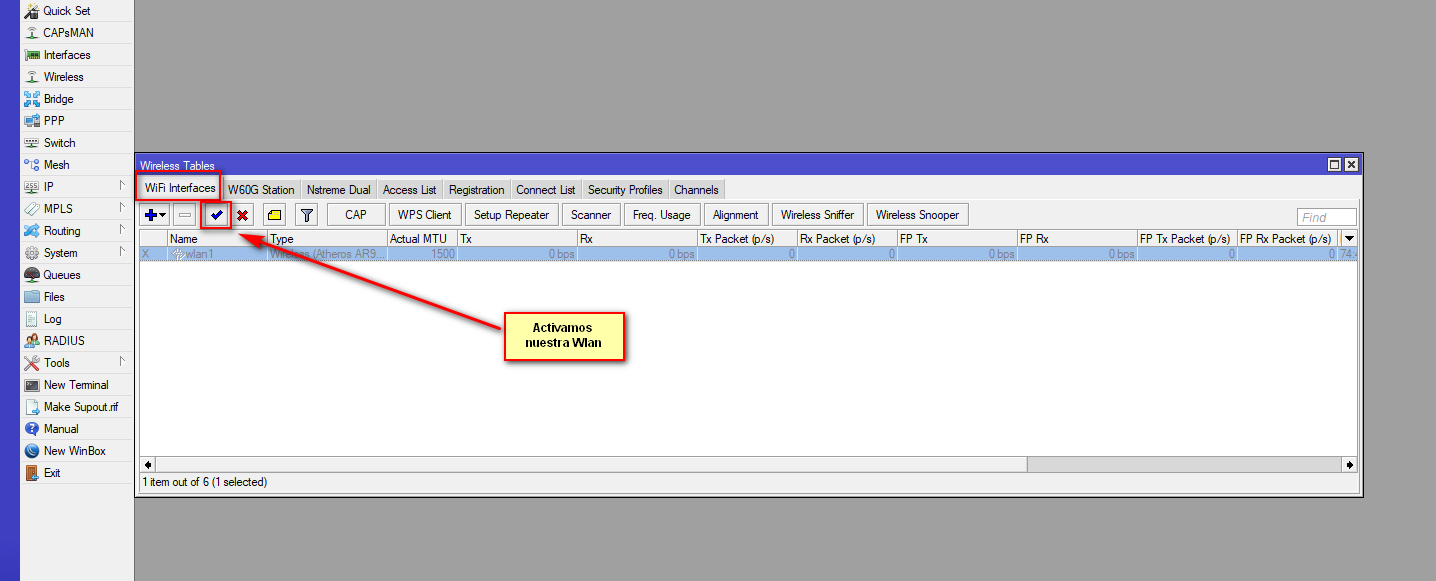This screenshot has height=581, width=1436.
Task: Click the yellow Comment icon
Action: (x=275, y=215)
